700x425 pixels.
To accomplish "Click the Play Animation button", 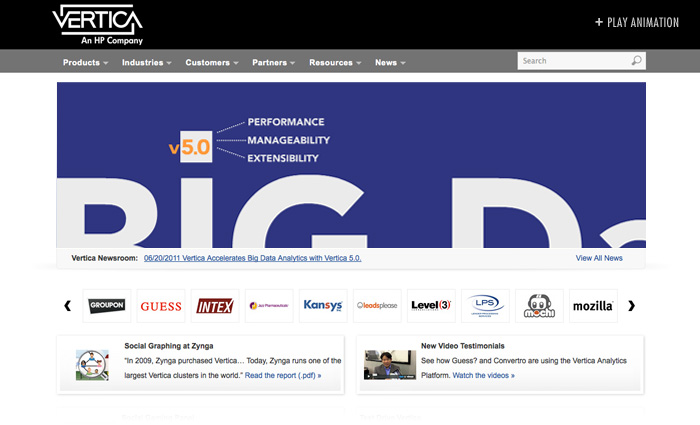I will 636,22.
